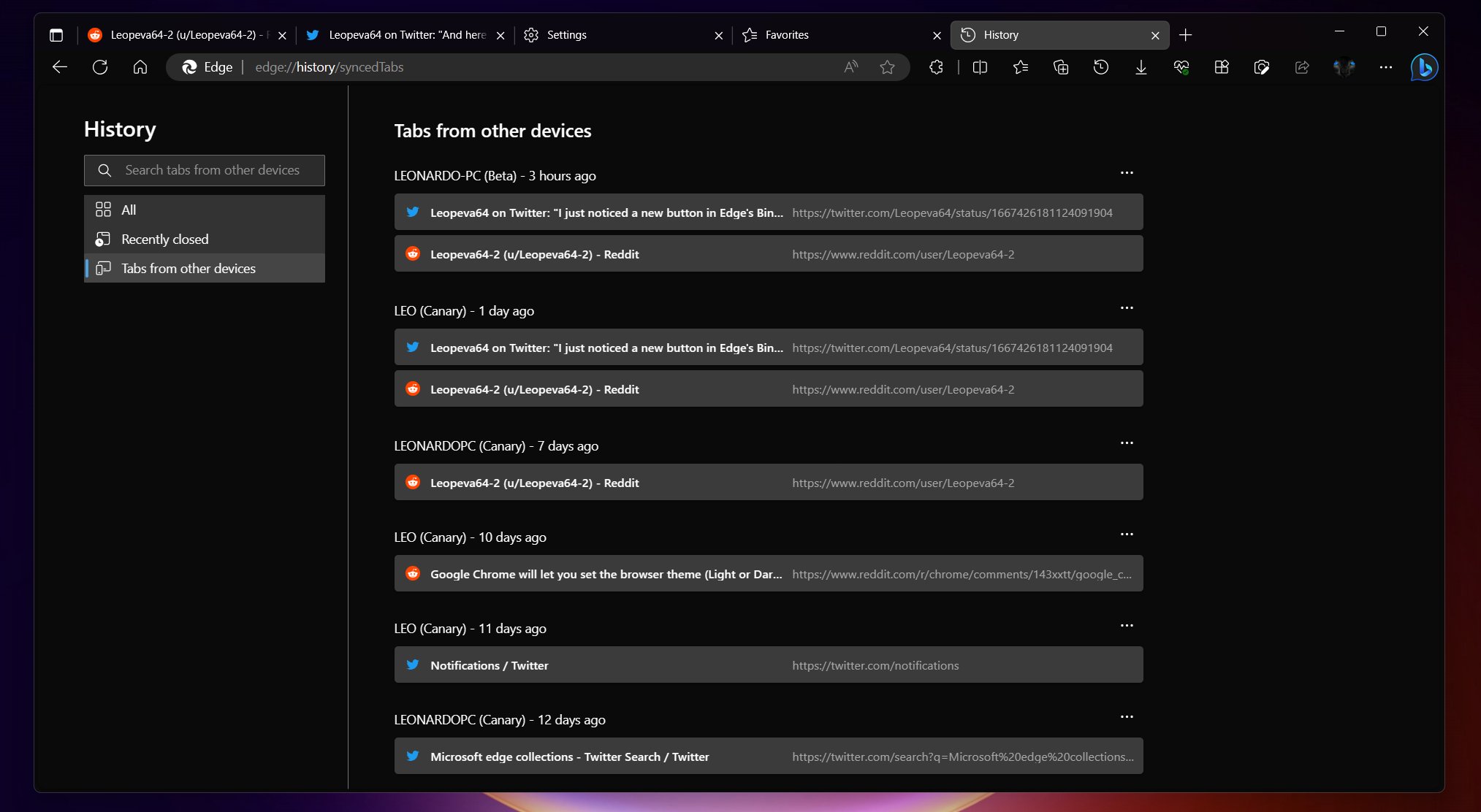Close the Settings tab
Viewport: 1481px width, 812px height.
coord(719,35)
